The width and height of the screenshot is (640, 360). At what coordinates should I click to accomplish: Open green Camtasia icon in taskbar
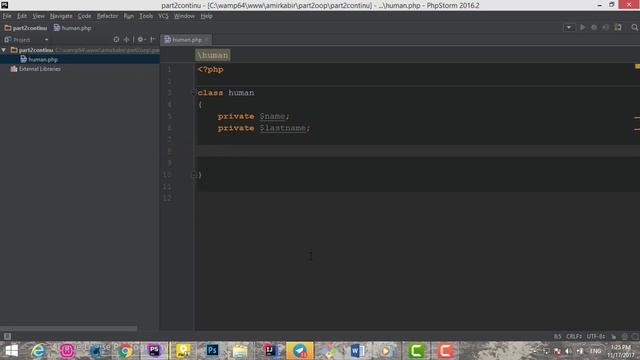[x=416, y=351]
